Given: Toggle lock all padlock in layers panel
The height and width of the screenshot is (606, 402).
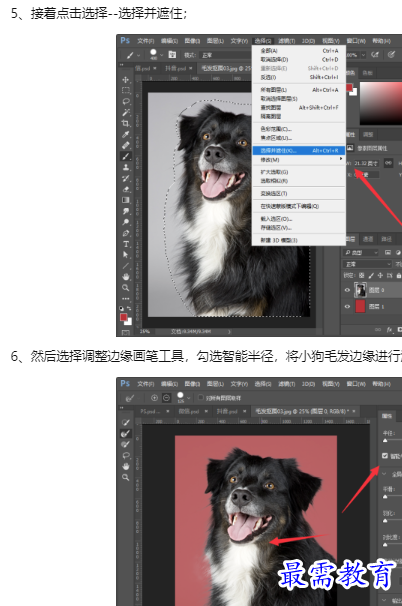Looking at the screenshot, I should [x=399, y=276].
